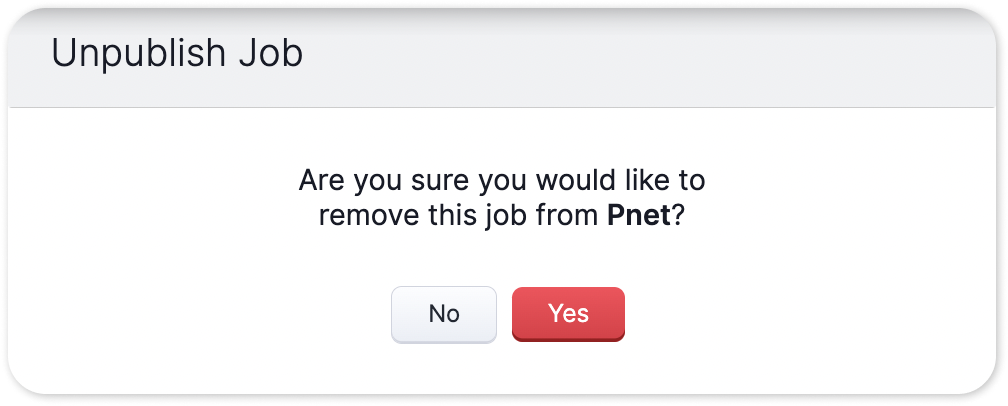
Task: Click the confirmation question text
Action: click(501, 198)
